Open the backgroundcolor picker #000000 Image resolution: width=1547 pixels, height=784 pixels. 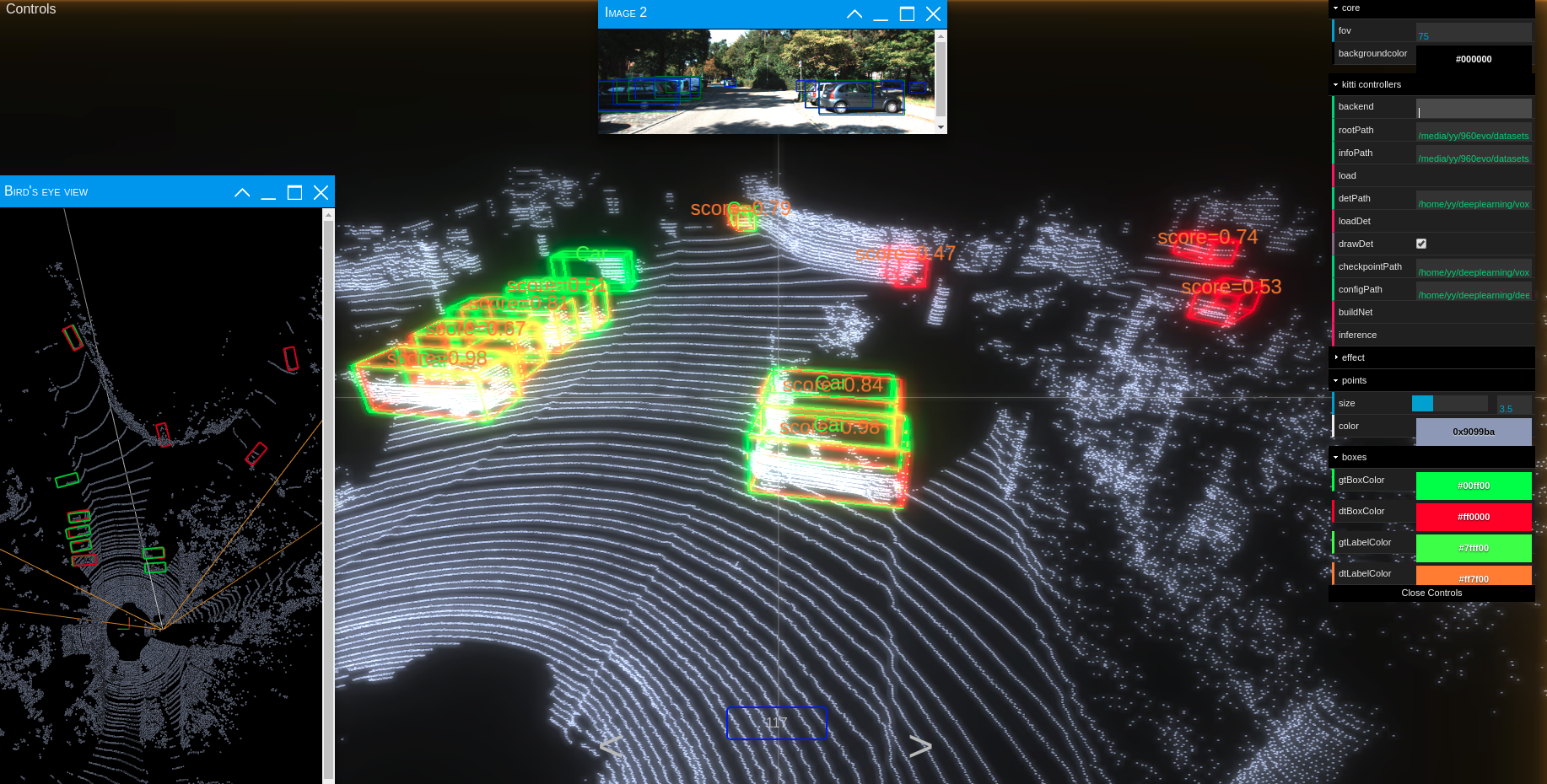click(x=1474, y=59)
